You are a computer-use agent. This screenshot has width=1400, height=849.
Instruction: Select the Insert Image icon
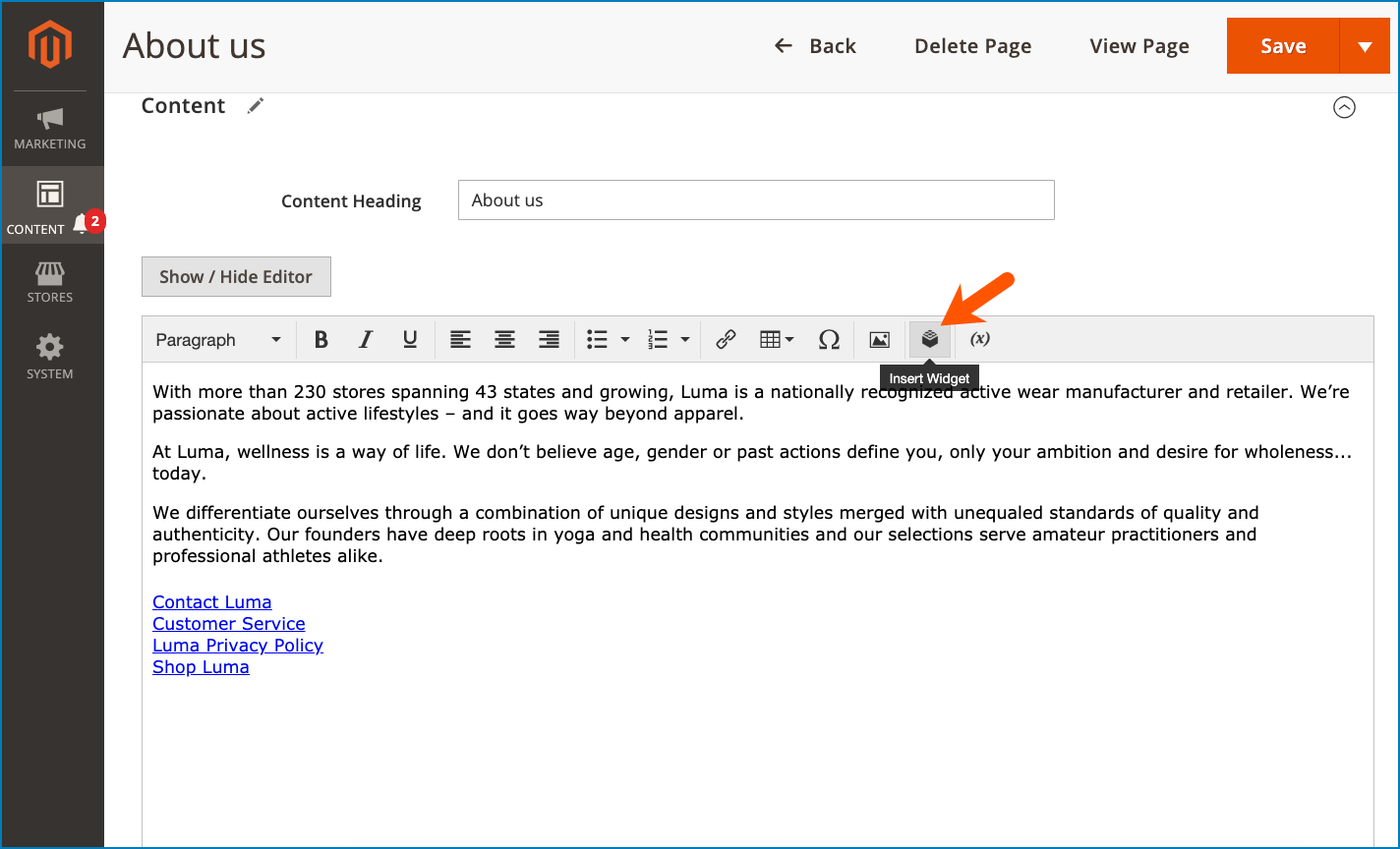(x=878, y=339)
